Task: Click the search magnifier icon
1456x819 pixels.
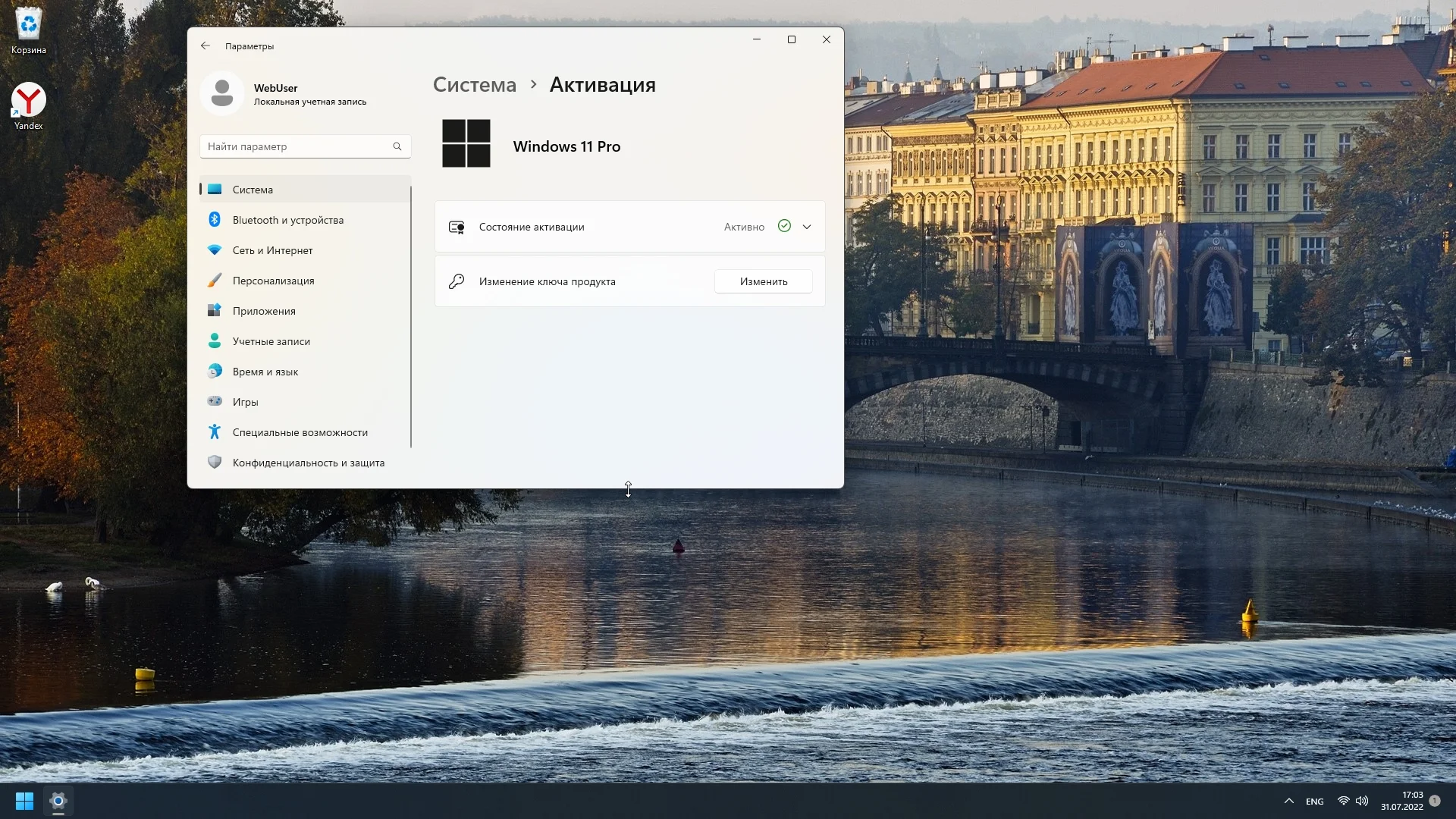Action: coord(397,146)
